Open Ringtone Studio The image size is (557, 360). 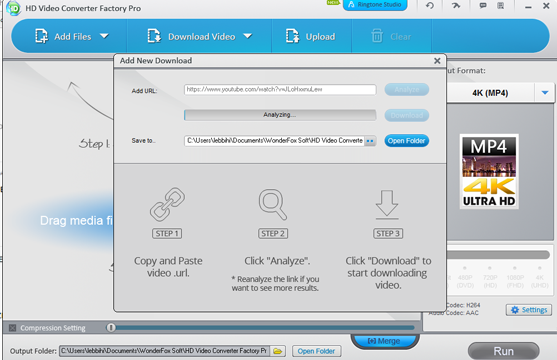pos(375,5)
